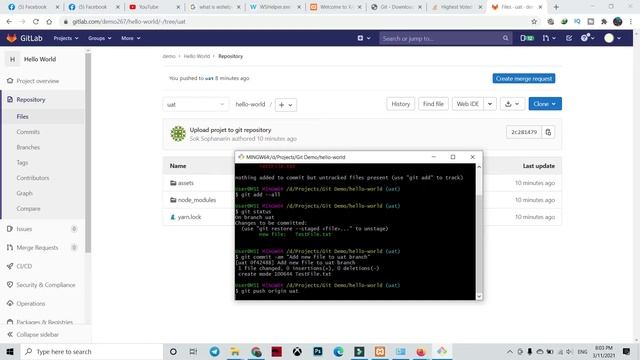The image size is (640, 360).
Task: Open Telegram from taskbar
Action: [215, 351]
